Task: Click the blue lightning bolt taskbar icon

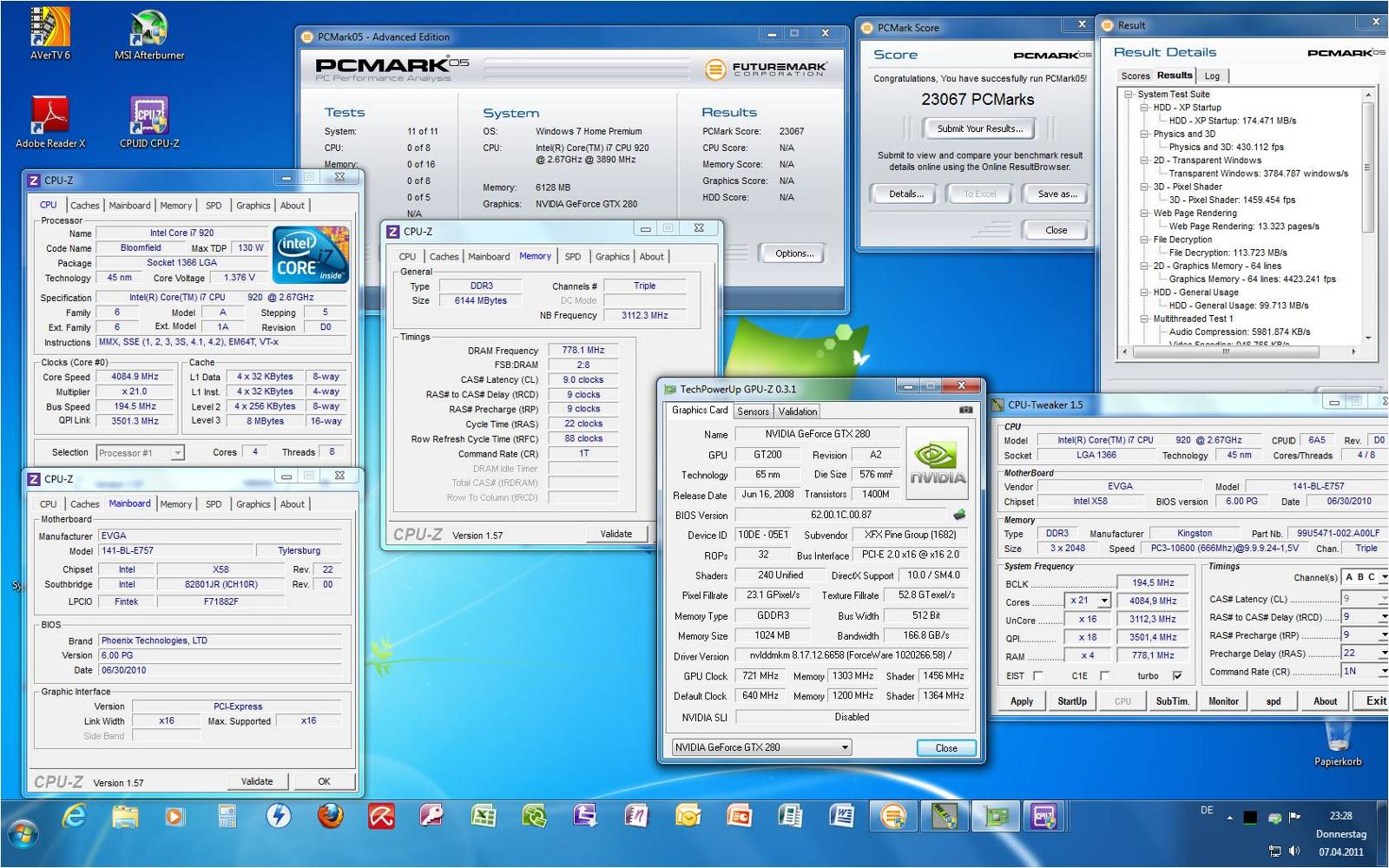Action: [278, 817]
